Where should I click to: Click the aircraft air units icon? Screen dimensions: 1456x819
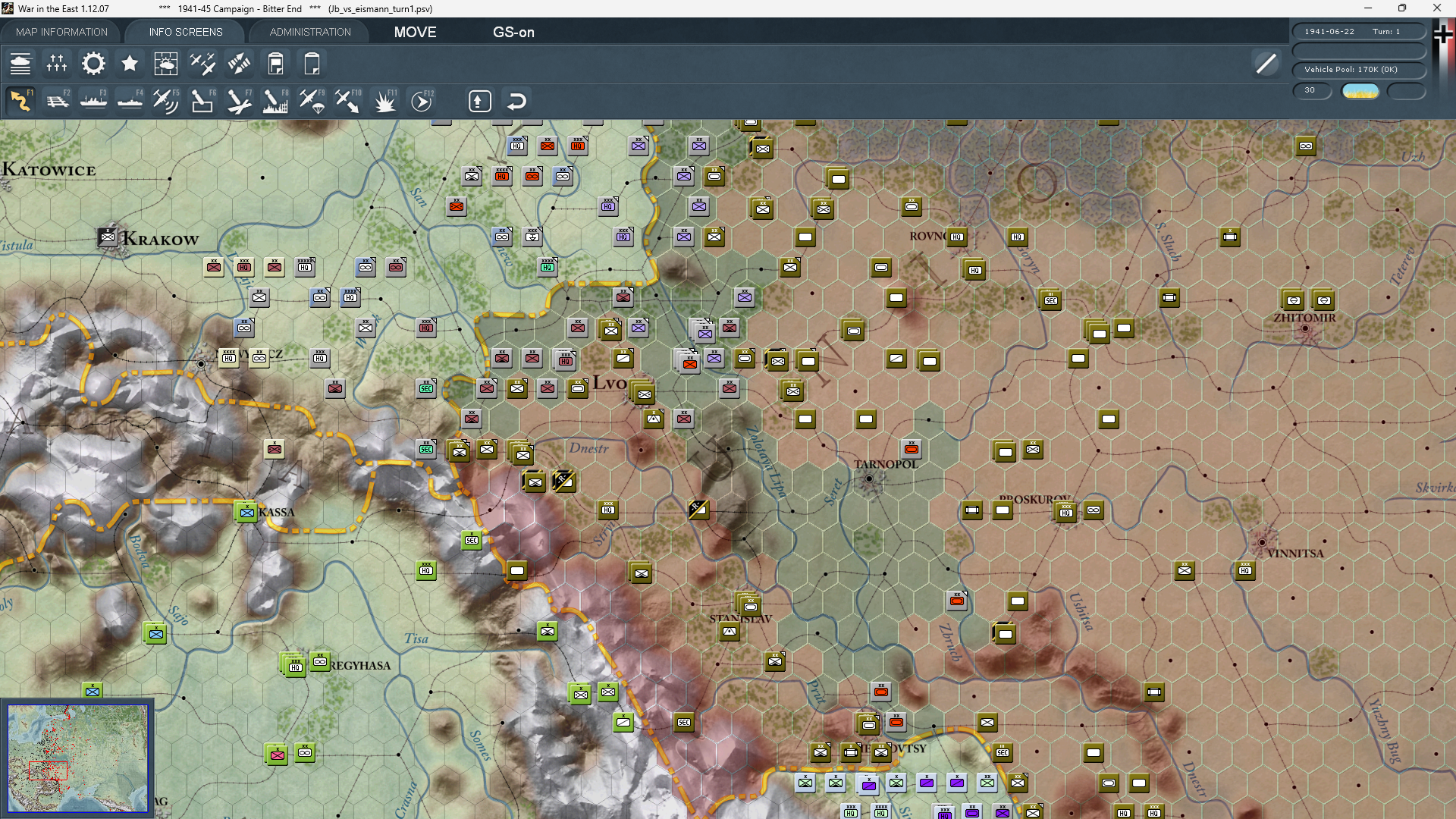point(202,64)
